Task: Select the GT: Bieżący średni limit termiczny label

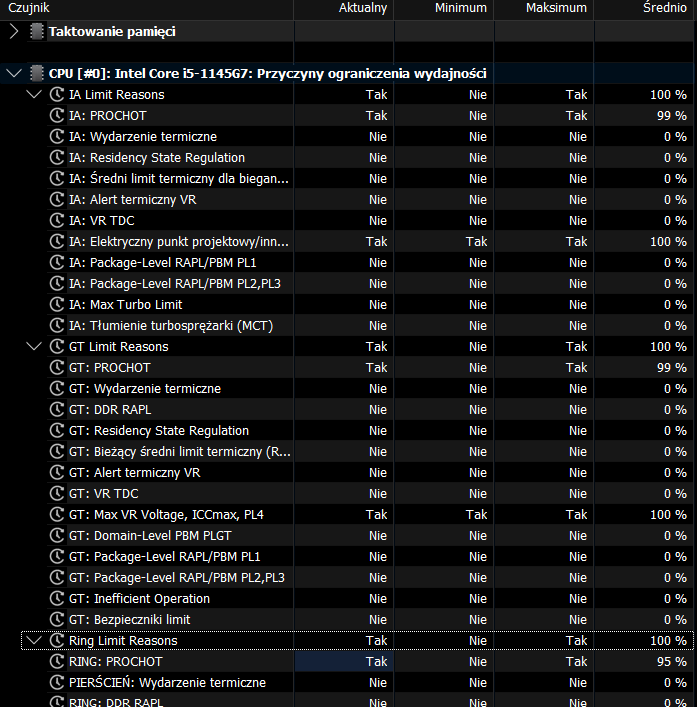Action: (x=179, y=451)
